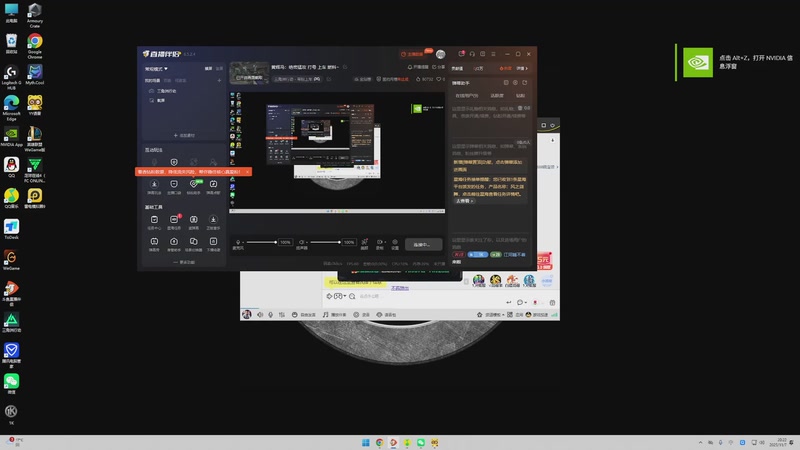Mute the speaker icon next to the second slider
This screenshot has height=450, width=800.
pos(302,242)
